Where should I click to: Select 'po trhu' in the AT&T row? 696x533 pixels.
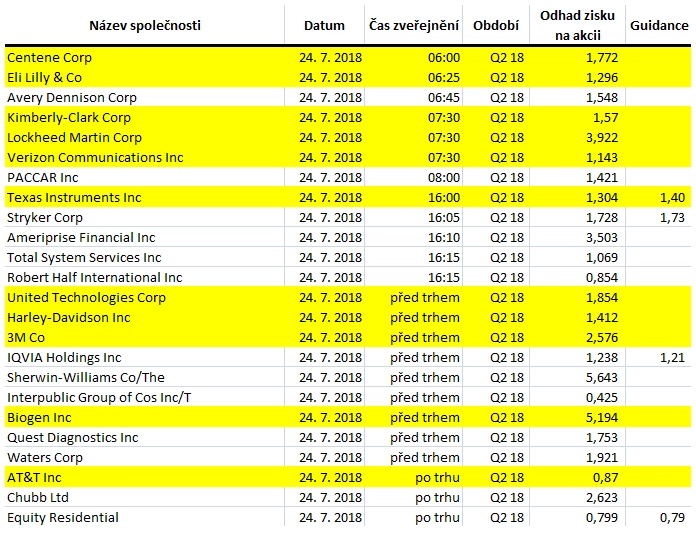(438, 478)
